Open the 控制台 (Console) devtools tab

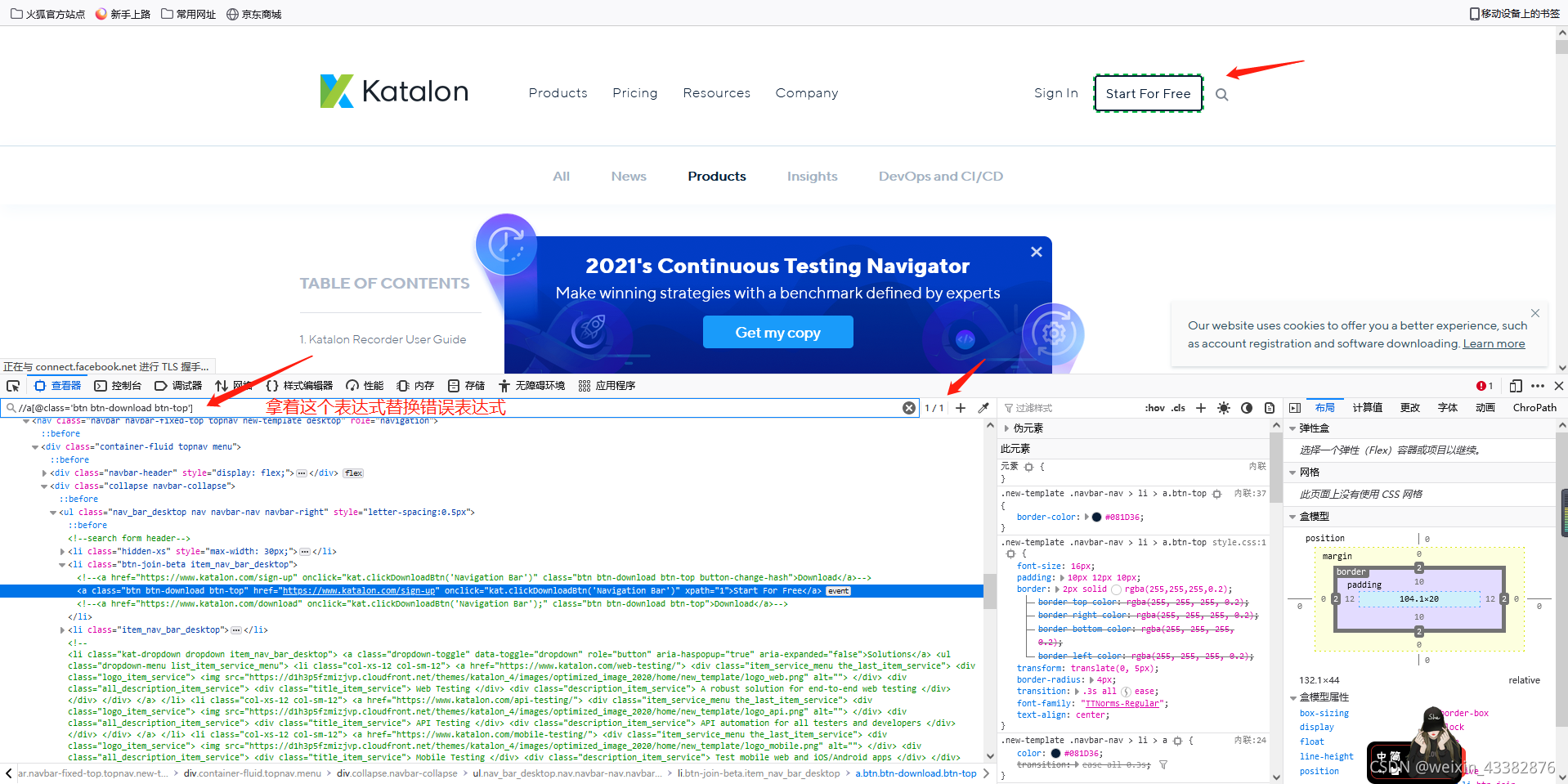[x=118, y=386]
